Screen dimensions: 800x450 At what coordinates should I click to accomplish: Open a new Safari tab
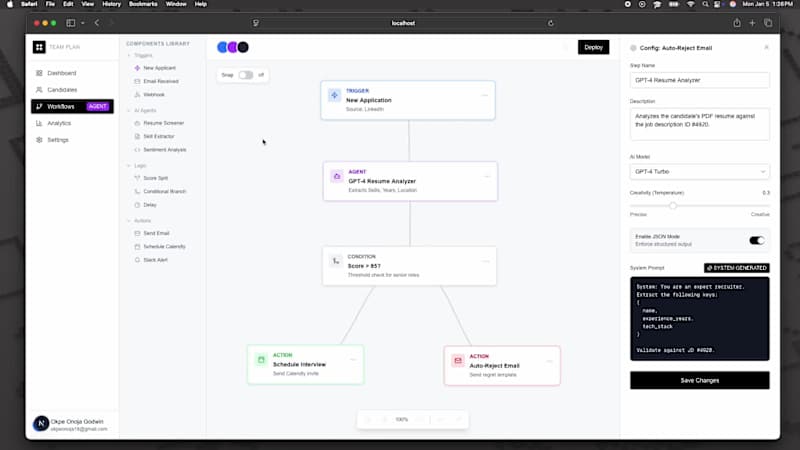752,23
